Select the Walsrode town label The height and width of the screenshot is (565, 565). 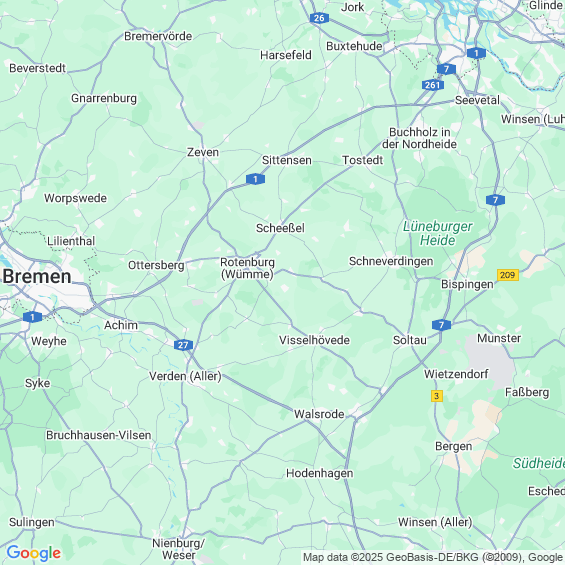pos(319,414)
